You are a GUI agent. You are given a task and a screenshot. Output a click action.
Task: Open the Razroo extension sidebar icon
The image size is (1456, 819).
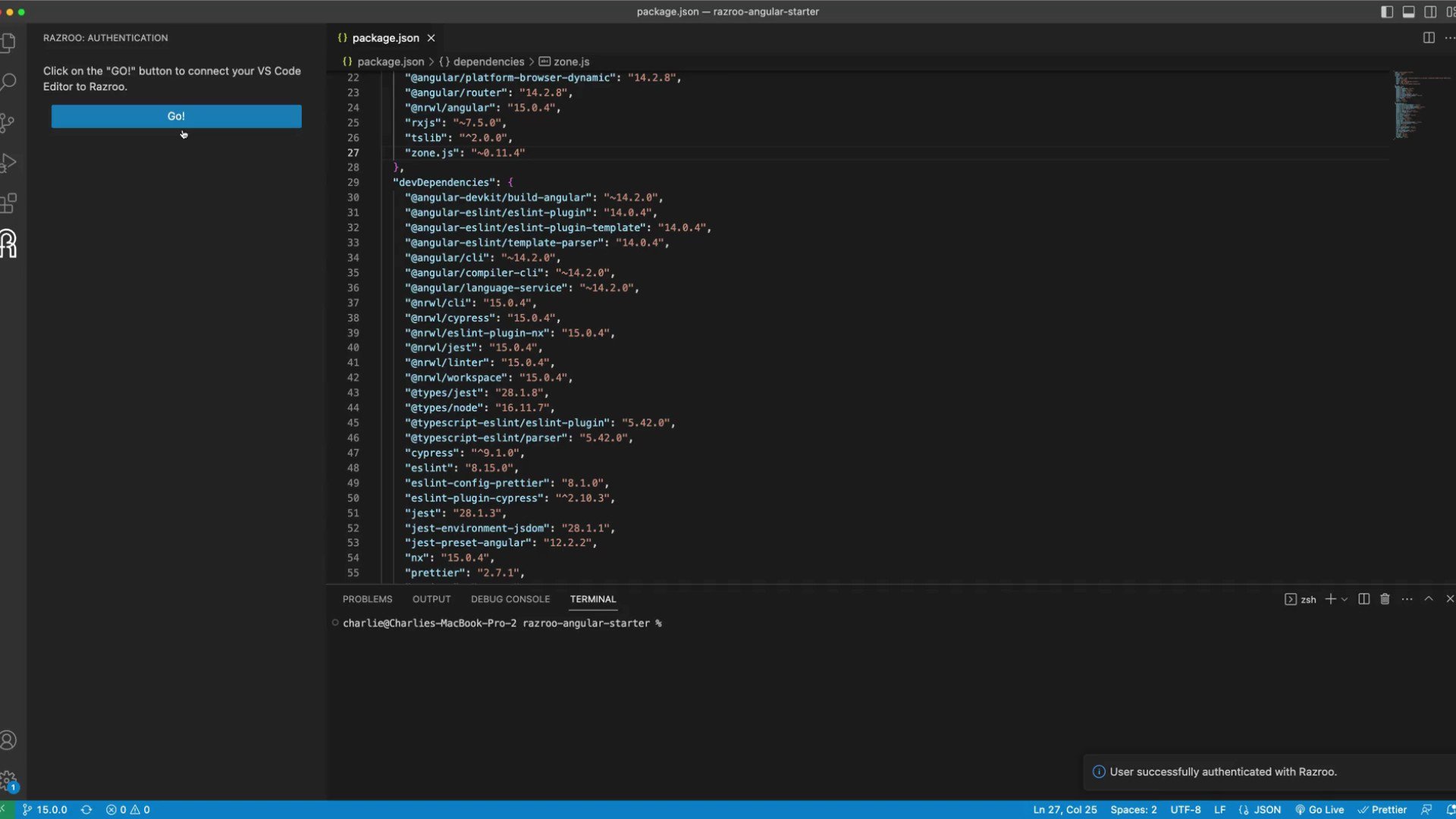(9, 244)
